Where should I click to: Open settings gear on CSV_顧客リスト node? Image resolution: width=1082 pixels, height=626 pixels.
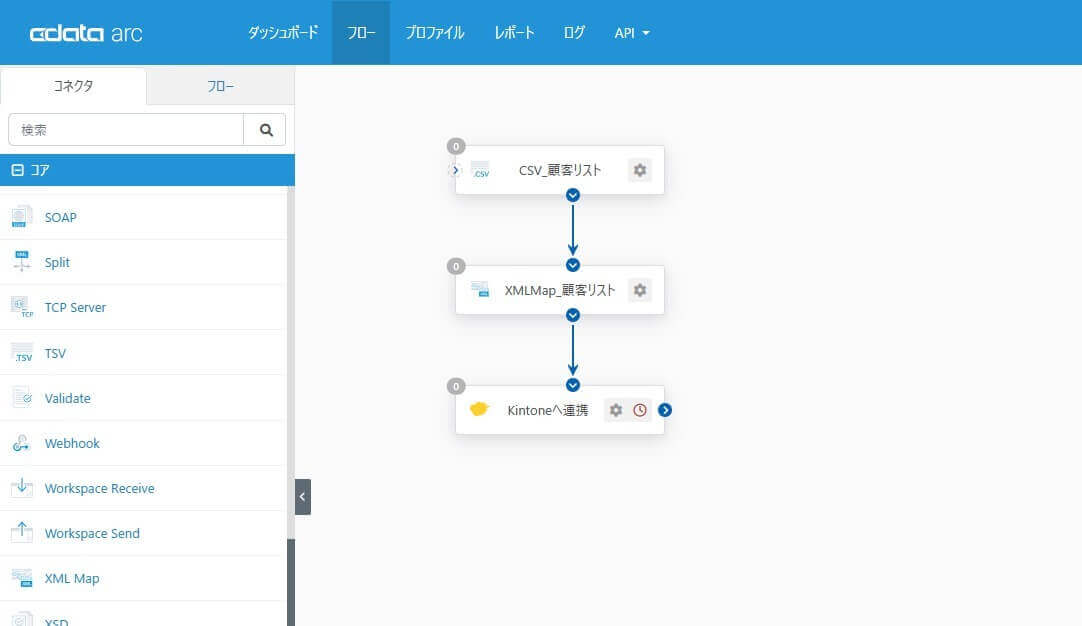(639, 170)
